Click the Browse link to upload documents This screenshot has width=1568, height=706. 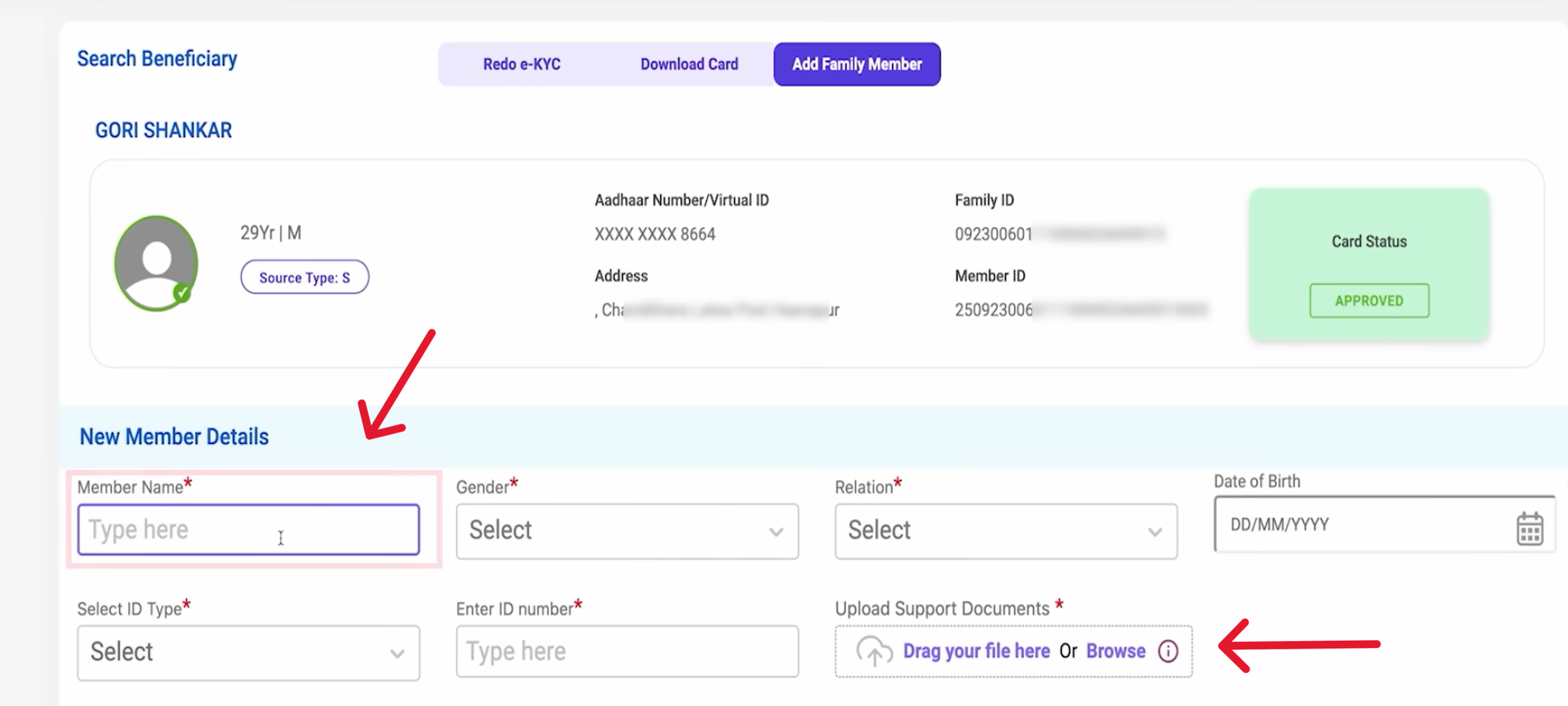(1116, 651)
